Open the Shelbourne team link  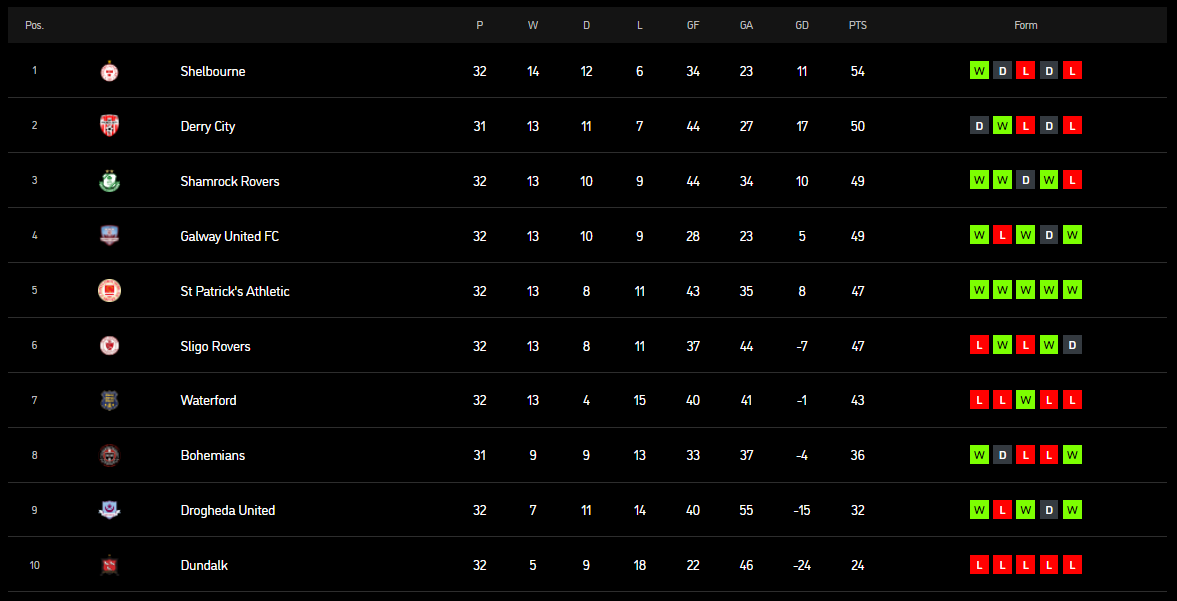pos(213,71)
